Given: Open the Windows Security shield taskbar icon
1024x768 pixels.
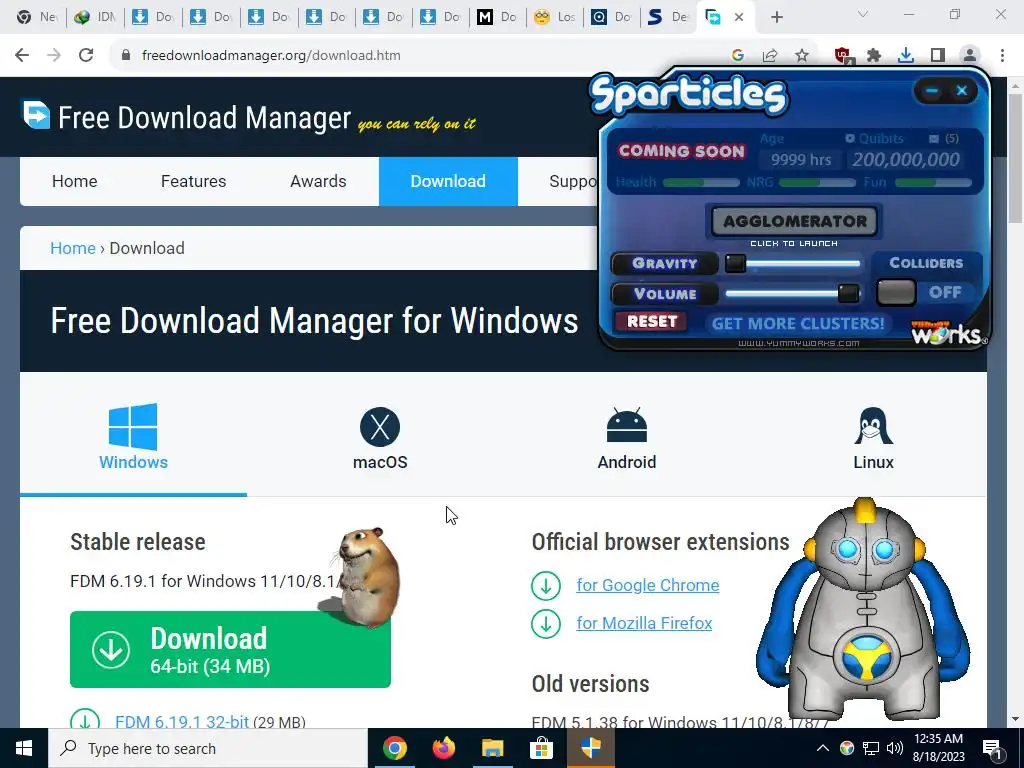Looking at the screenshot, I should tap(590, 748).
